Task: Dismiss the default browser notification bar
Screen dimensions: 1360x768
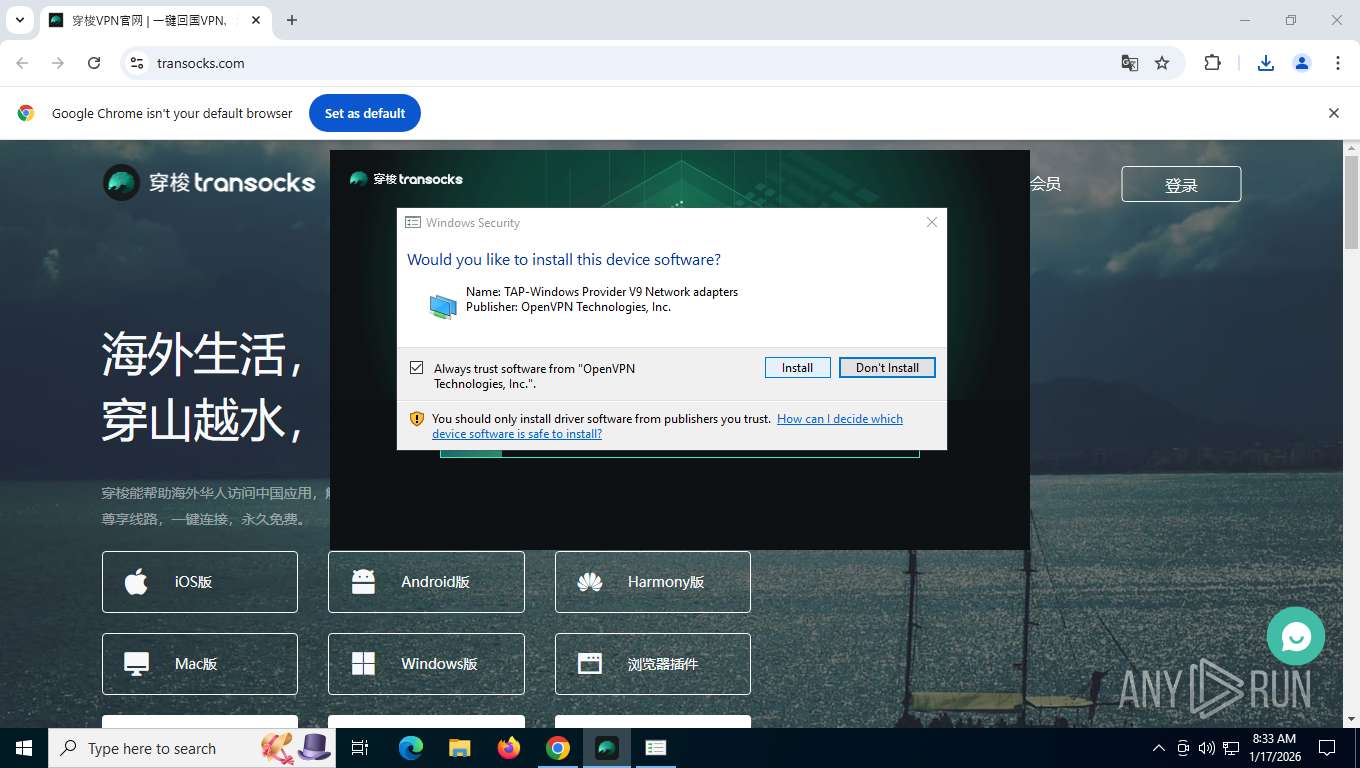Action: [x=1333, y=113]
